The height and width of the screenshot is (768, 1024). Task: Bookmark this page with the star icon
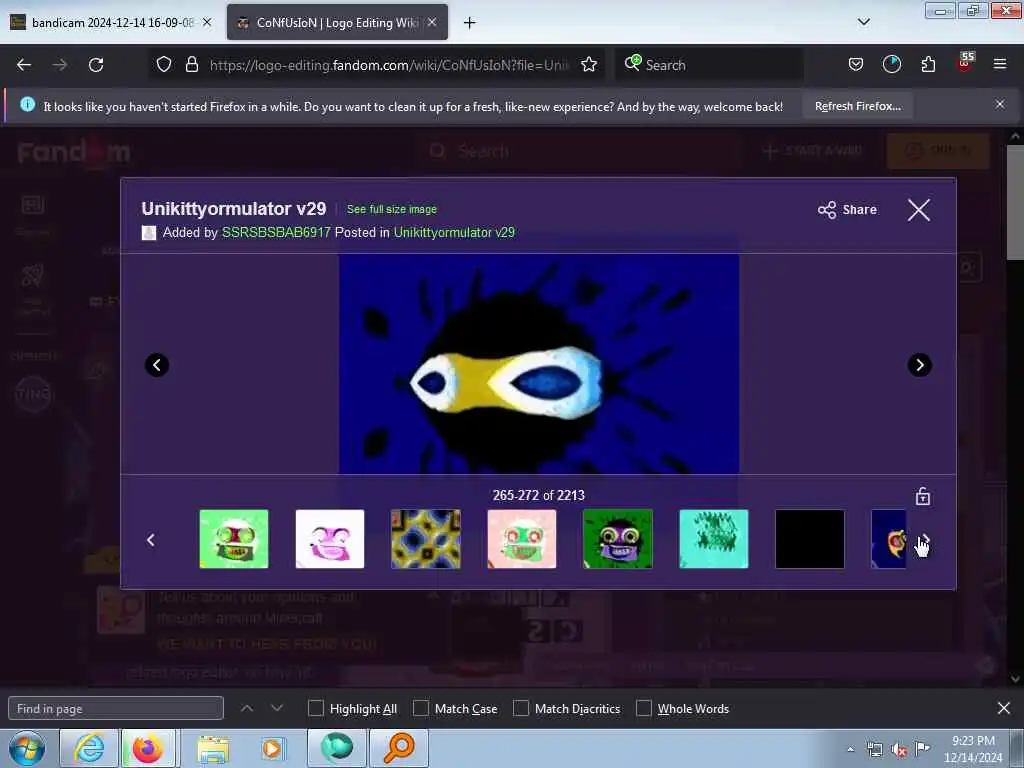tap(589, 64)
